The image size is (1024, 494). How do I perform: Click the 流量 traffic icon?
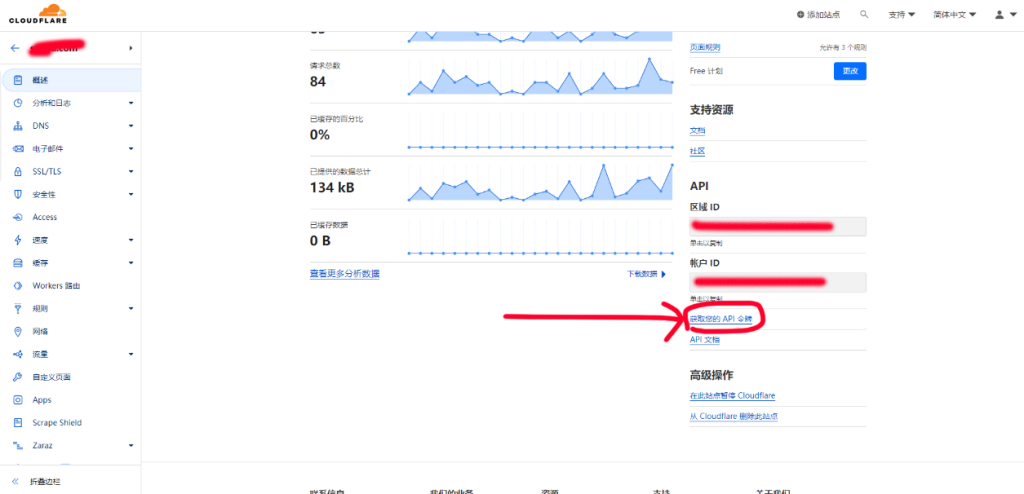coord(18,354)
